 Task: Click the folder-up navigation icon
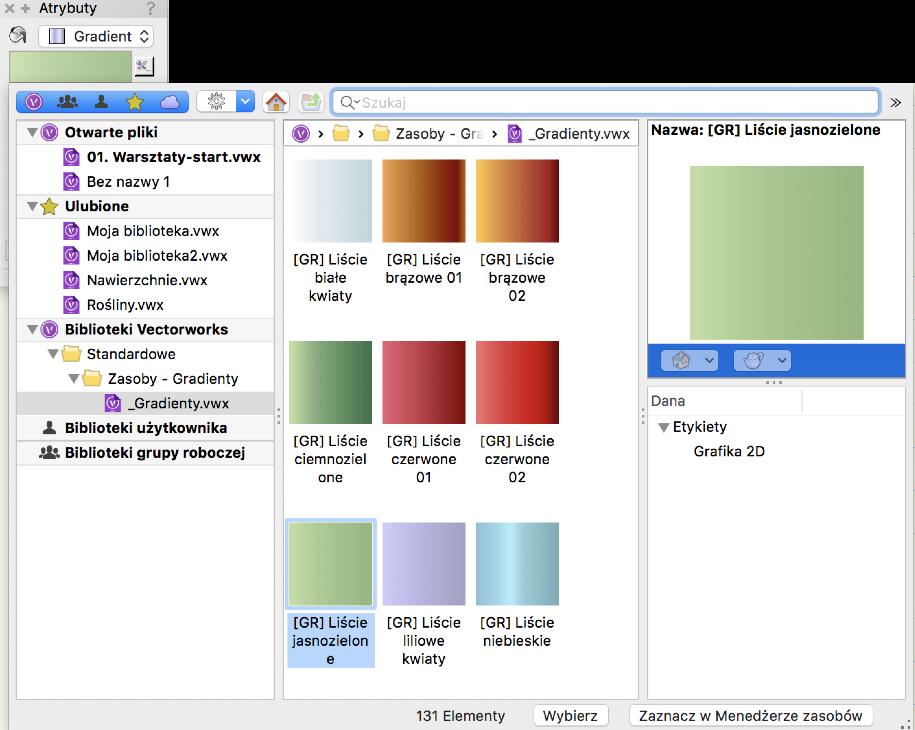point(311,102)
